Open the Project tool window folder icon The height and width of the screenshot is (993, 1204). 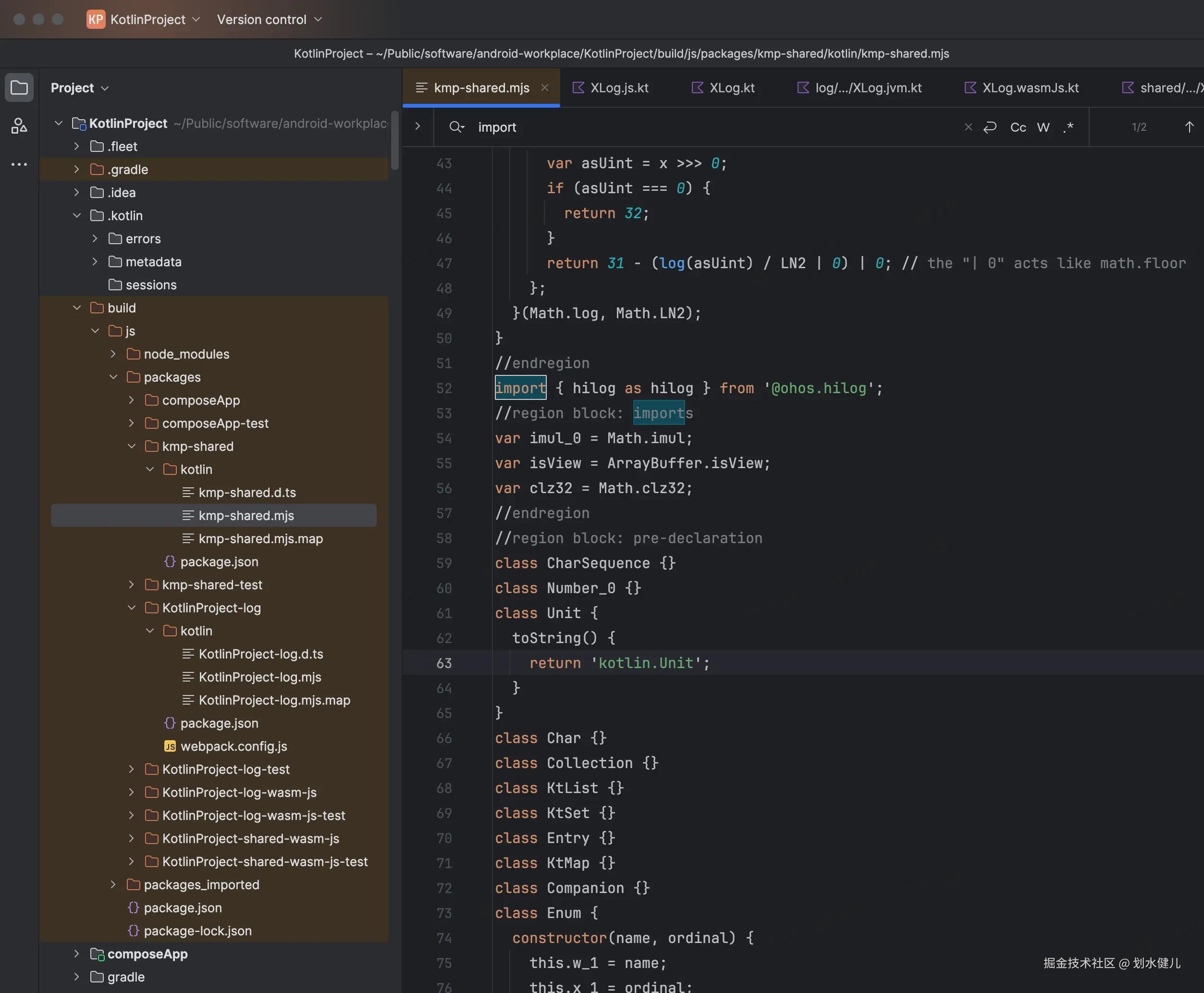click(19, 87)
